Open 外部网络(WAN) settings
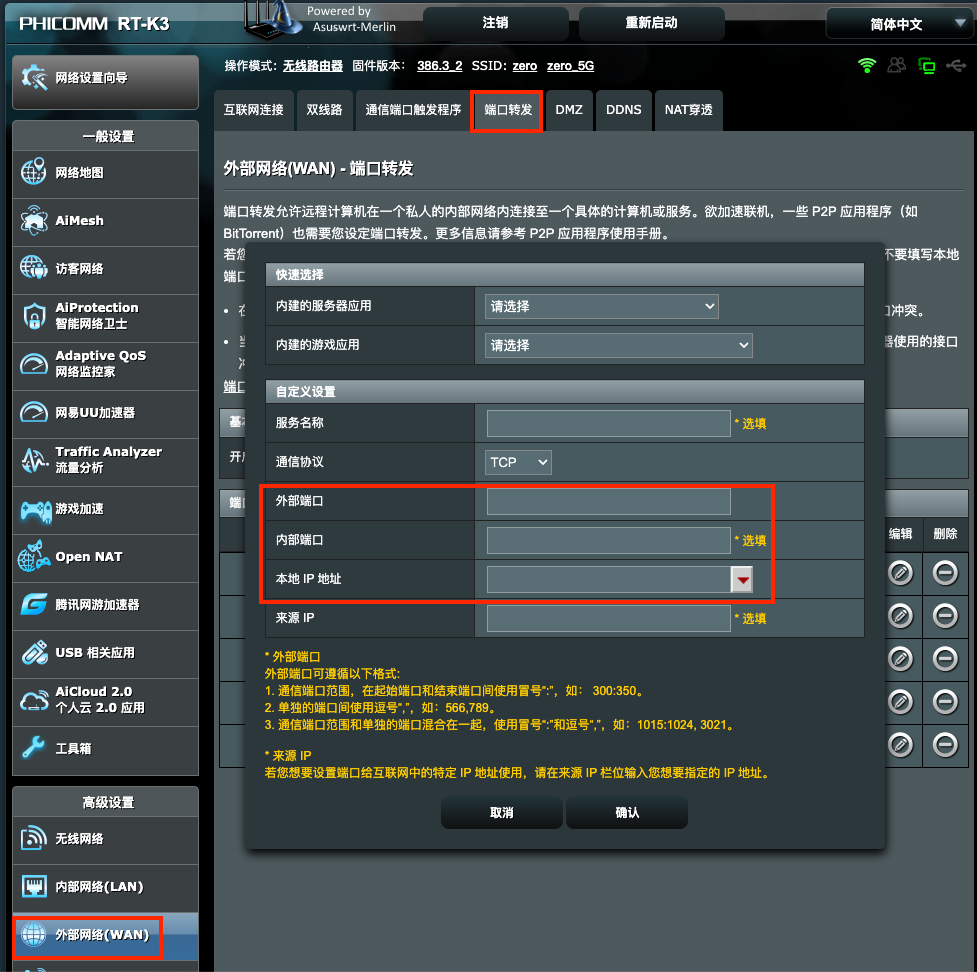Image resolution: width=977 pixels, height=972 pixels. click(105, 936)
